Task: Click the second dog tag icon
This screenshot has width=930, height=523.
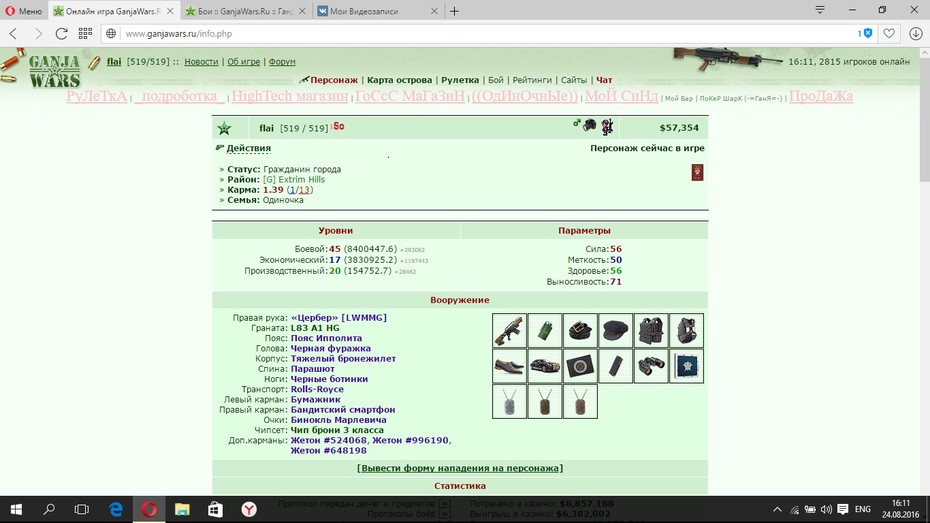Action: click(544, 401)
